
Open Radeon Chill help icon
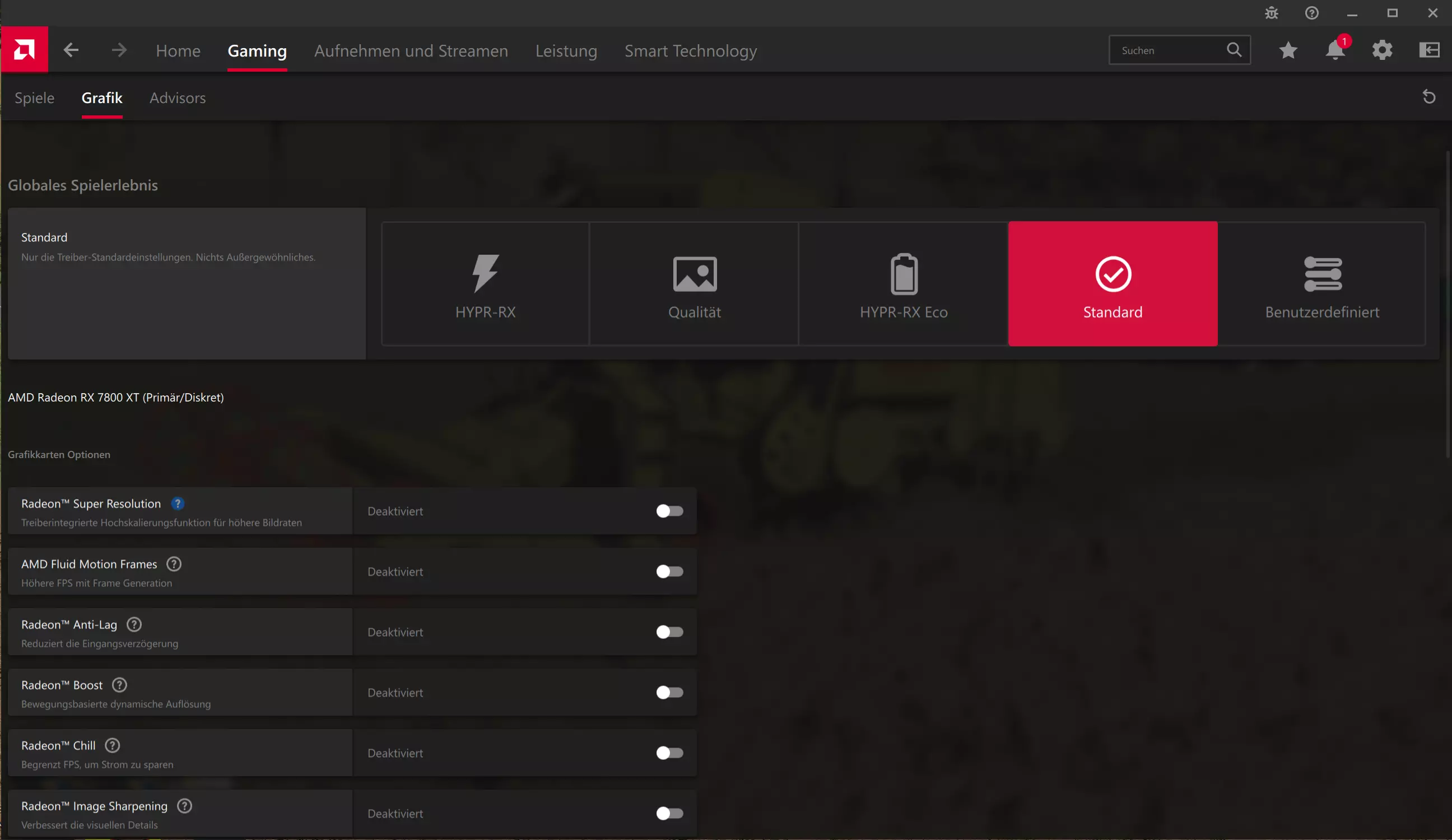pyautogui.click(x=113, y=745)
